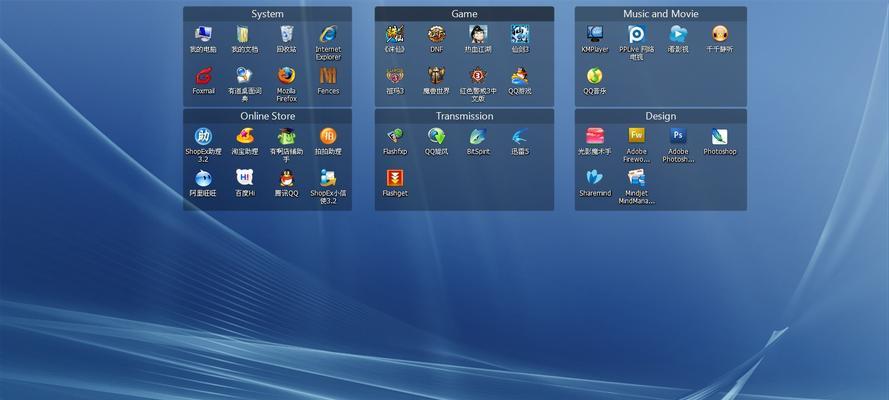Select the 百度Hi chat icon

click(x=244, y=178)
